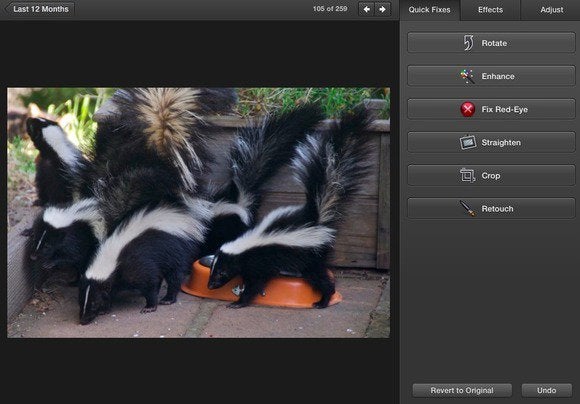Viewport: 580px width, 404px height.
Task: Click the Rotate button label
Action: (x=494, y=43)
